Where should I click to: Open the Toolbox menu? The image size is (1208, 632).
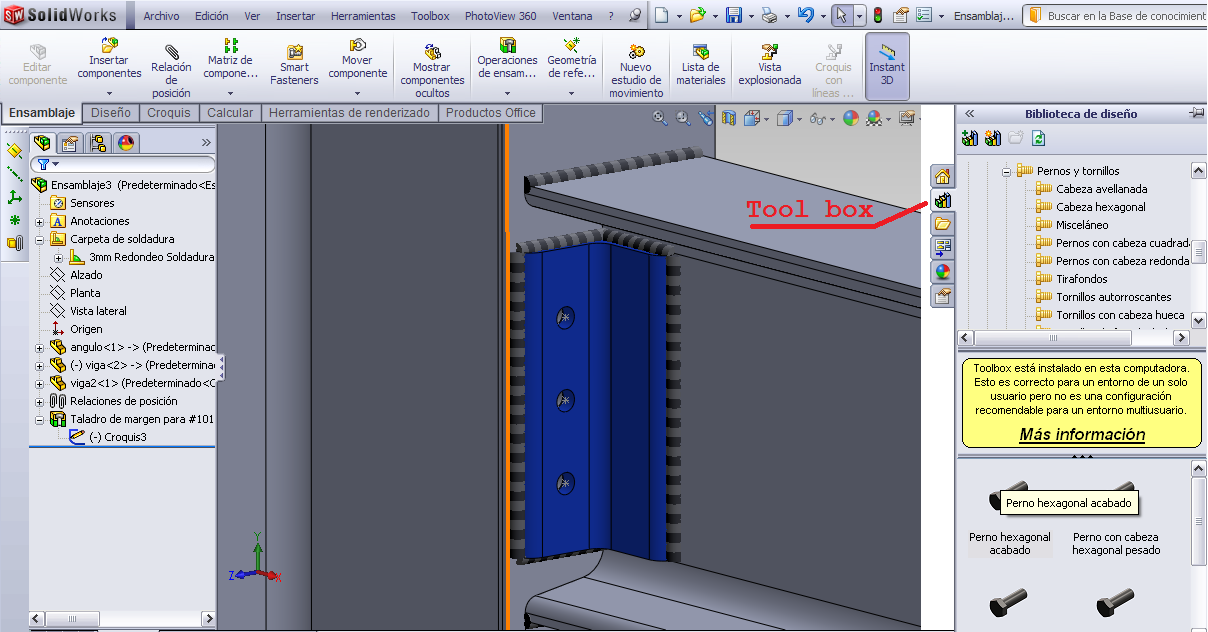(x=430, y=16)
